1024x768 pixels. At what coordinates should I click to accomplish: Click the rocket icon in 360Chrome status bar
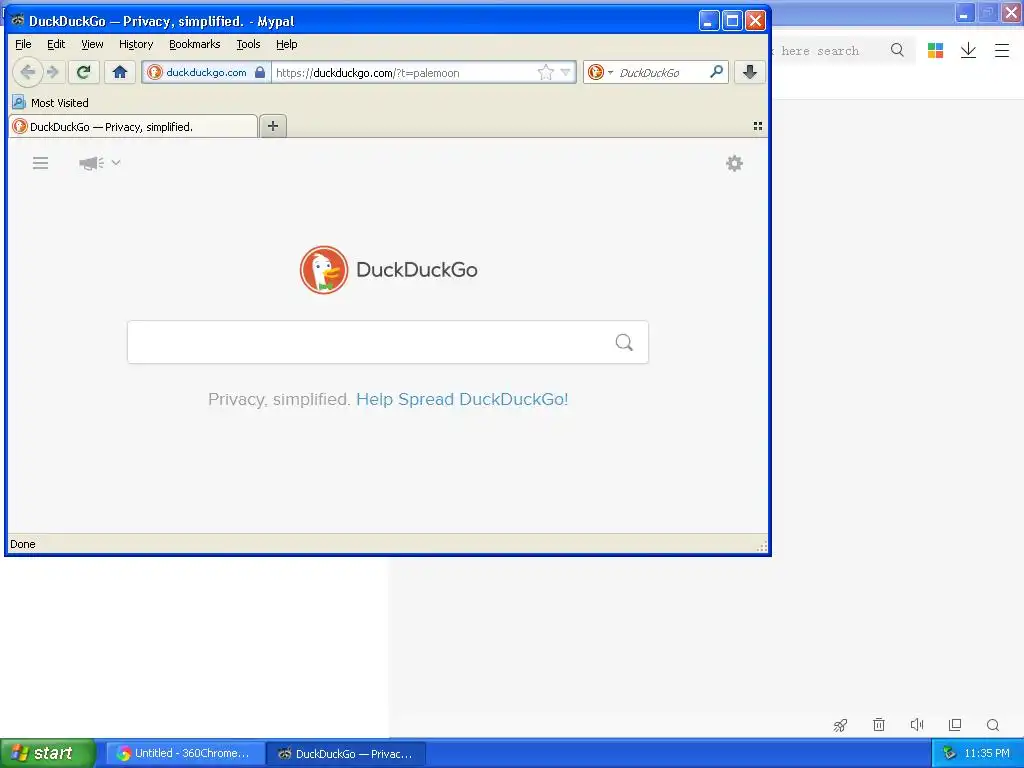tap(840, 724)
